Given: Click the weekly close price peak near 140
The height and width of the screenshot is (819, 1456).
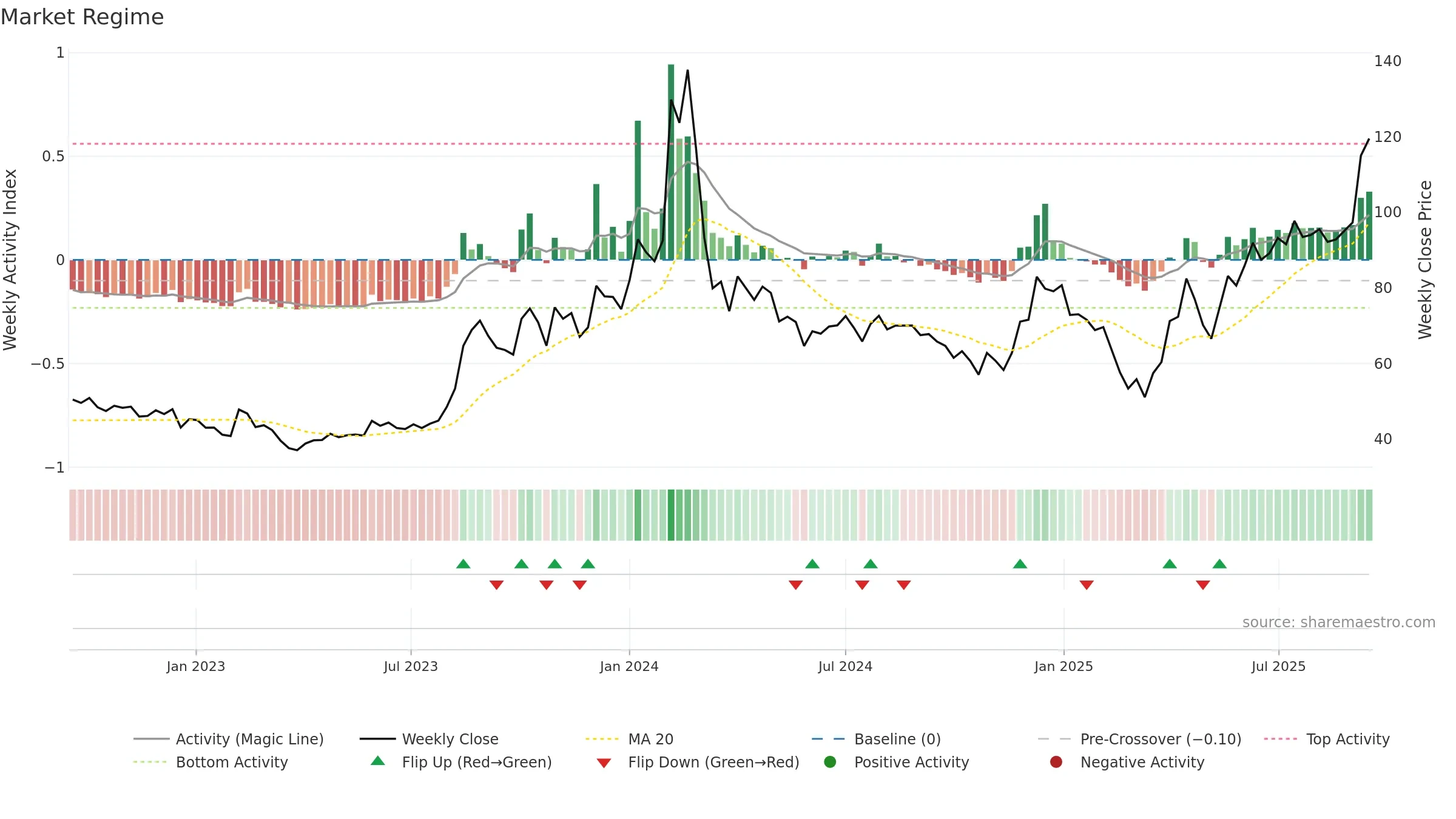Looking at the screenshot, I should 687,71.
